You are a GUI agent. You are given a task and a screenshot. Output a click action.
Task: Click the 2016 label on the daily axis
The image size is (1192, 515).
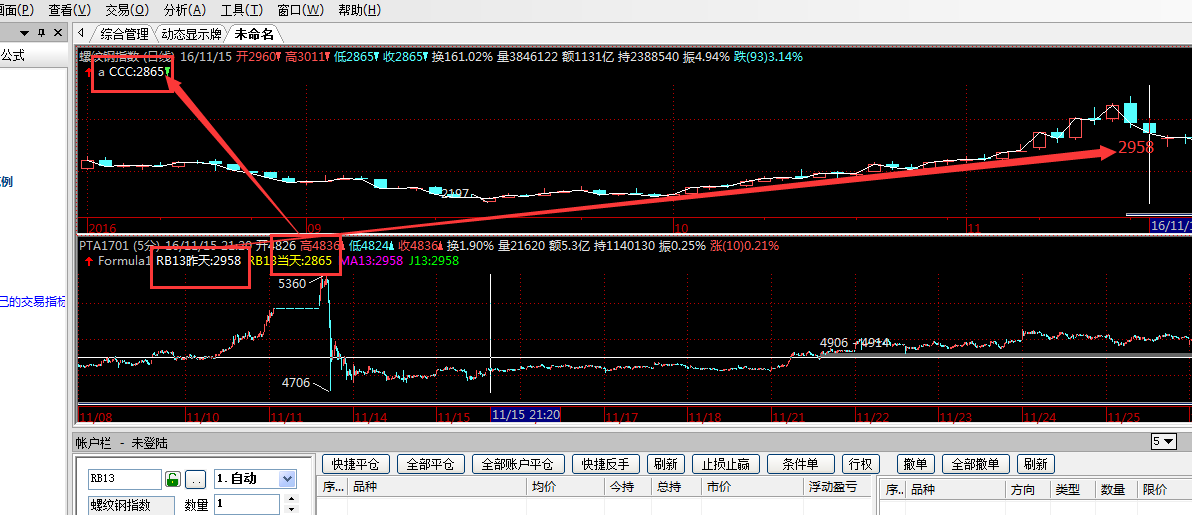[x=103, y=227]
